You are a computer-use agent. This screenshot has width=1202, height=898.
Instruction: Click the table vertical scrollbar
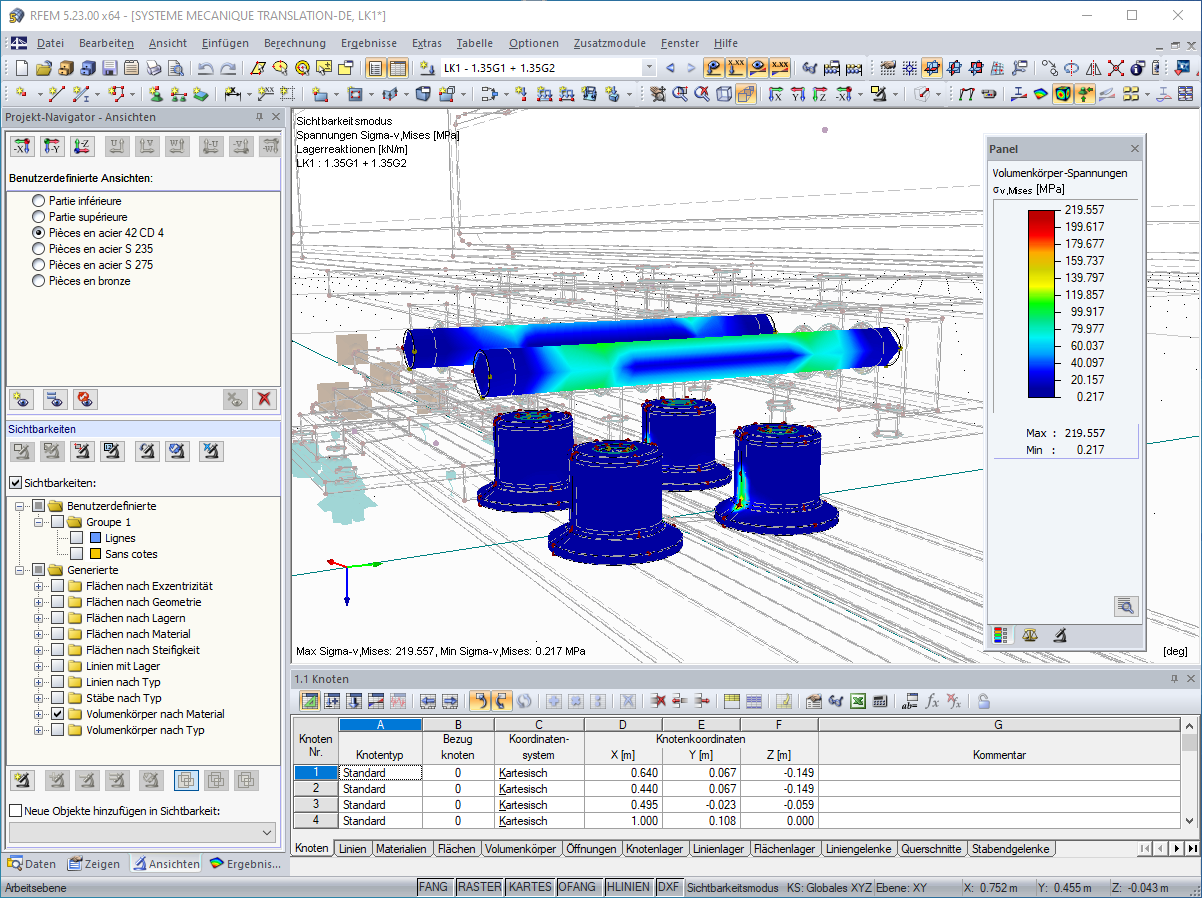pyautogui.click(x=1189, y=773)
